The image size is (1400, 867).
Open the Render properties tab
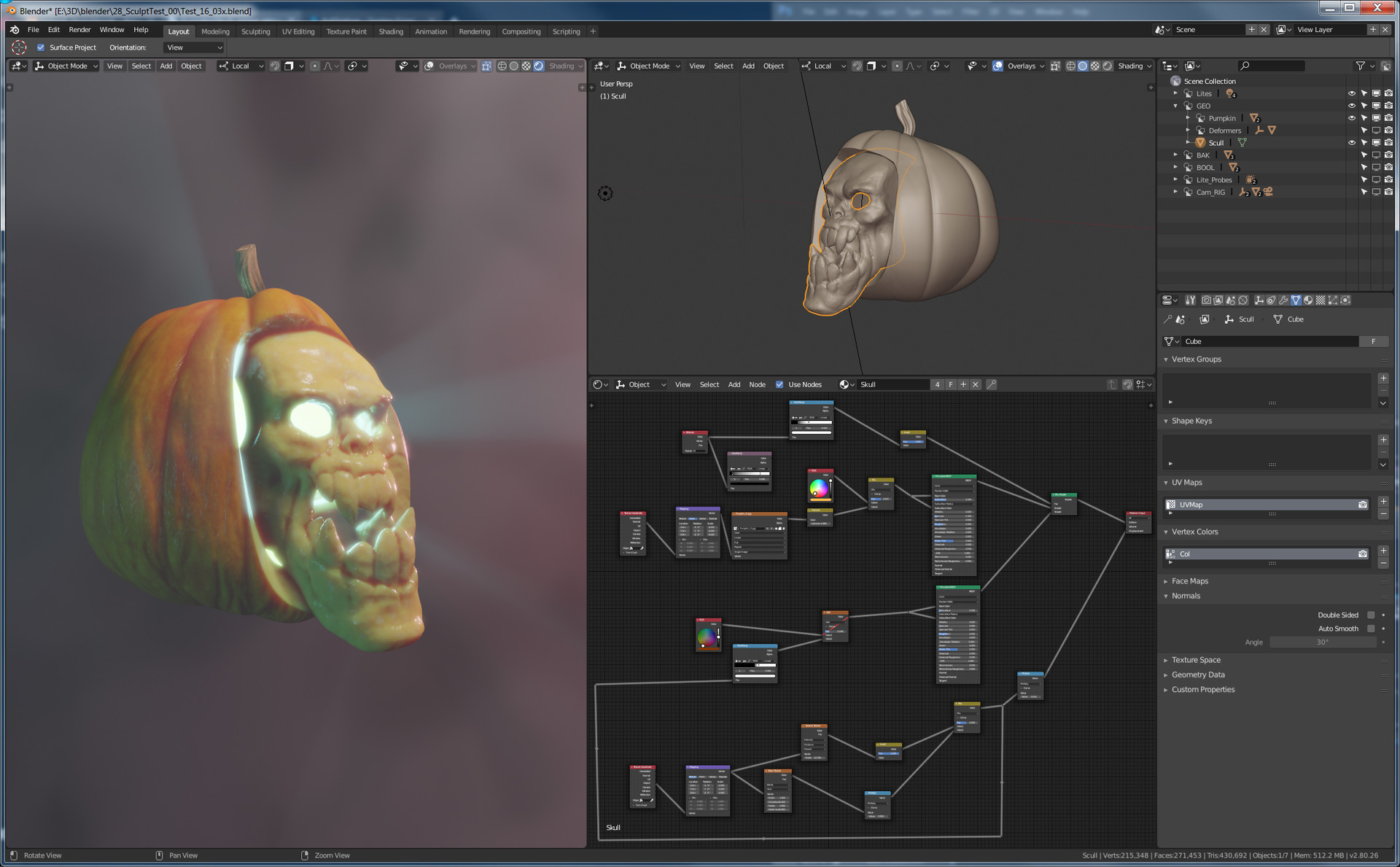(x=1207, y=300)
